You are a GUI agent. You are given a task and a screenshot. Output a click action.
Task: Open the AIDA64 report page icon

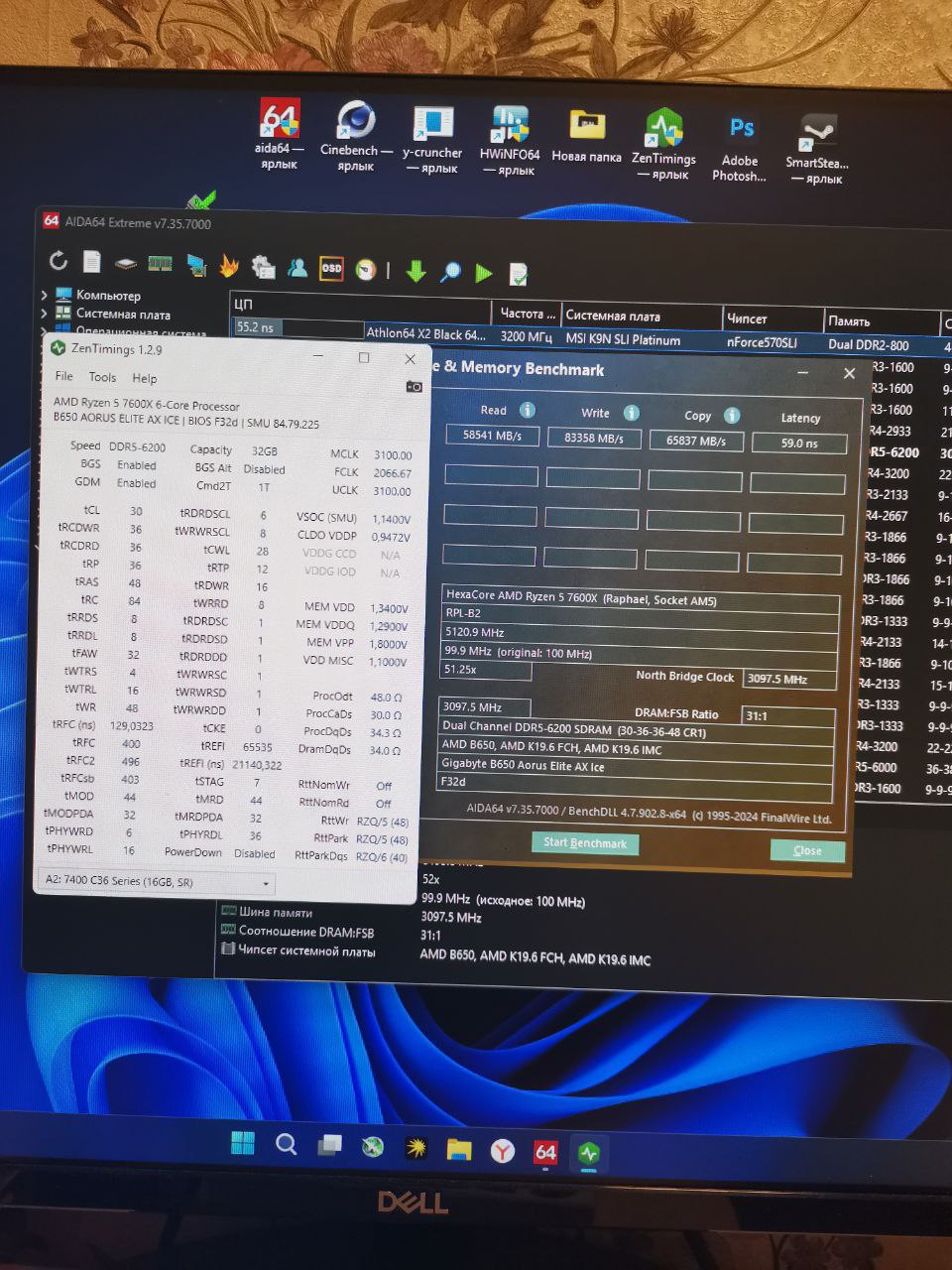[x=92, y=262]
